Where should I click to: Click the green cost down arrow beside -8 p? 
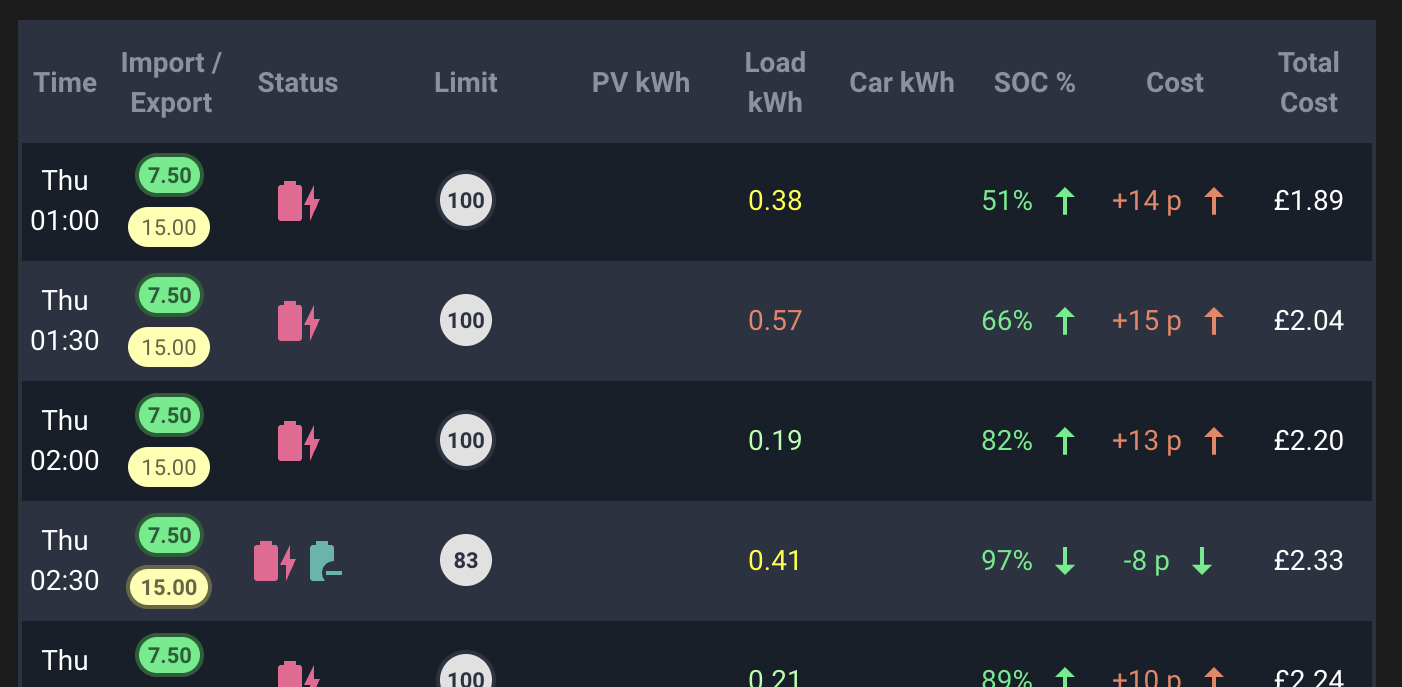pos(1202,561)
